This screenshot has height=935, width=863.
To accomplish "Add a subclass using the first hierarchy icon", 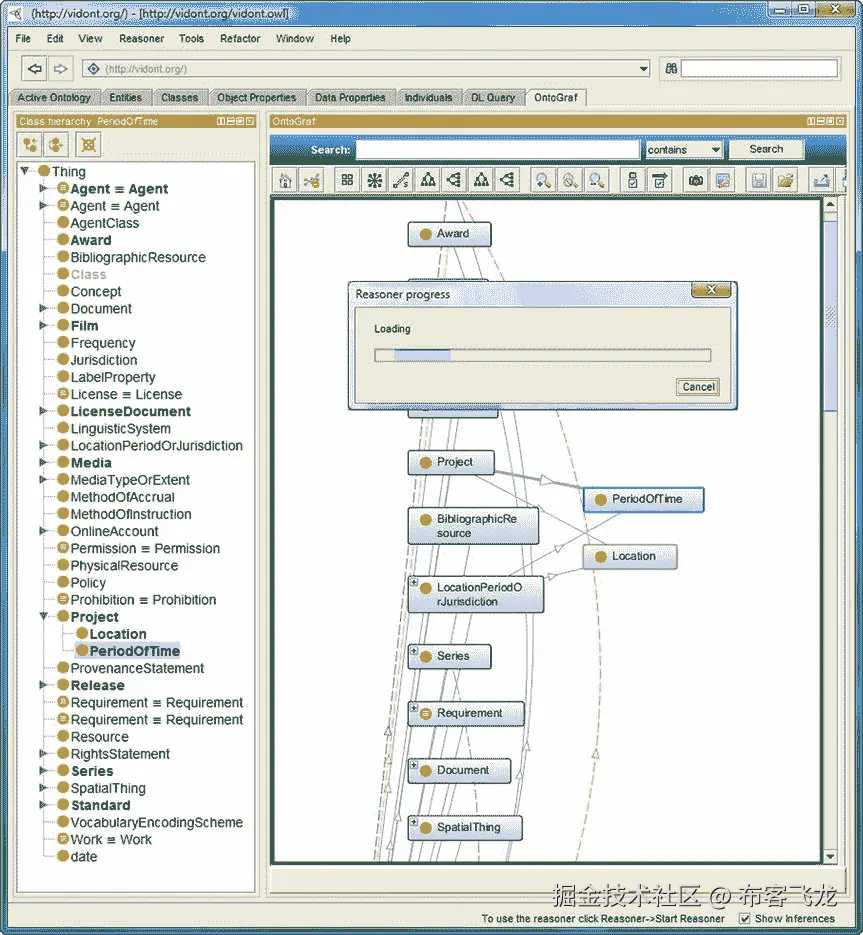I will tap(31, 144).
